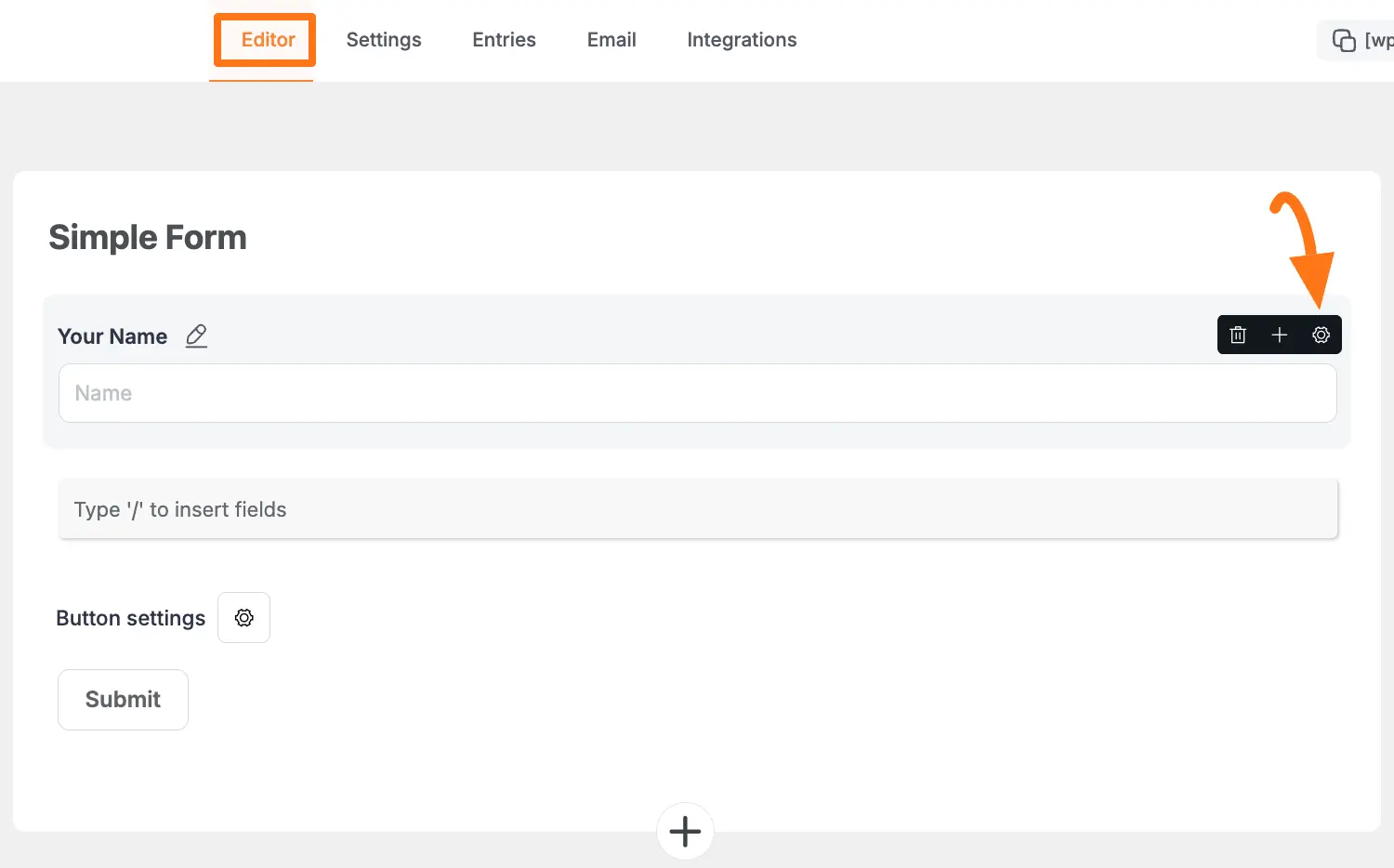Open Button settings gear icon
Viewport: 1394px width, 868px height.
pyautogui.click(x=243, y=618)
